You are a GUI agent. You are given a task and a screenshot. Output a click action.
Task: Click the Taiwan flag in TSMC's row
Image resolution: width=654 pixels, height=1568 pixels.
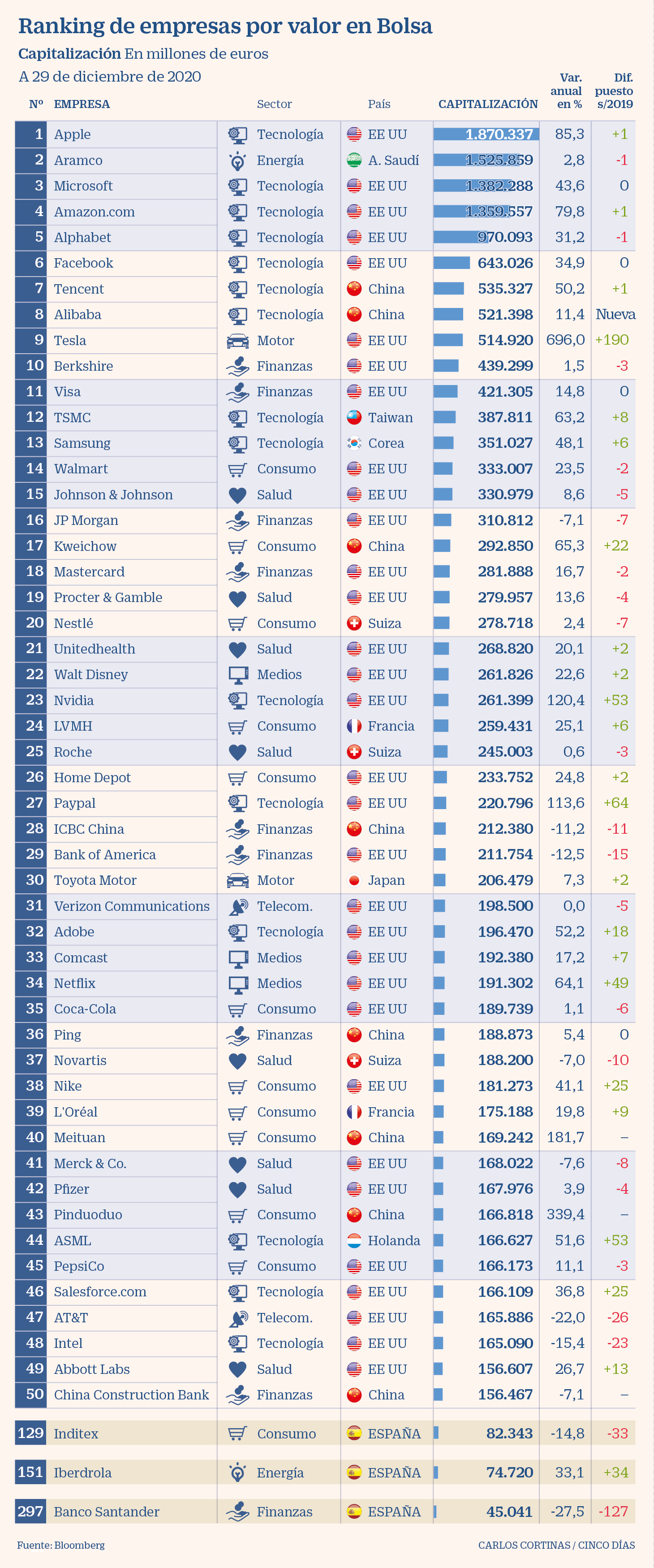click(x=354, y=418)
